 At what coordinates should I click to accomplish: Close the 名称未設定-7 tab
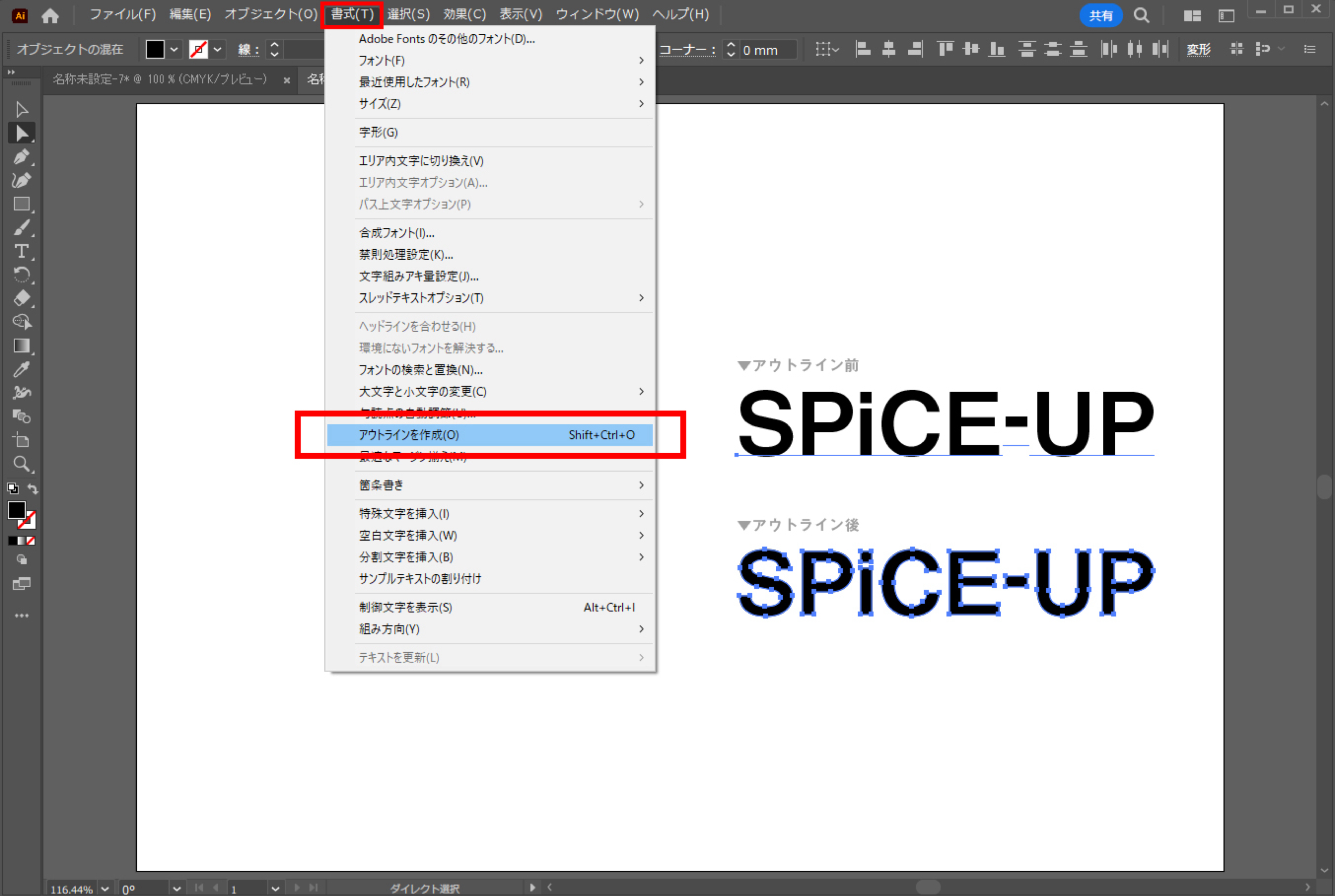click(287, 81)
